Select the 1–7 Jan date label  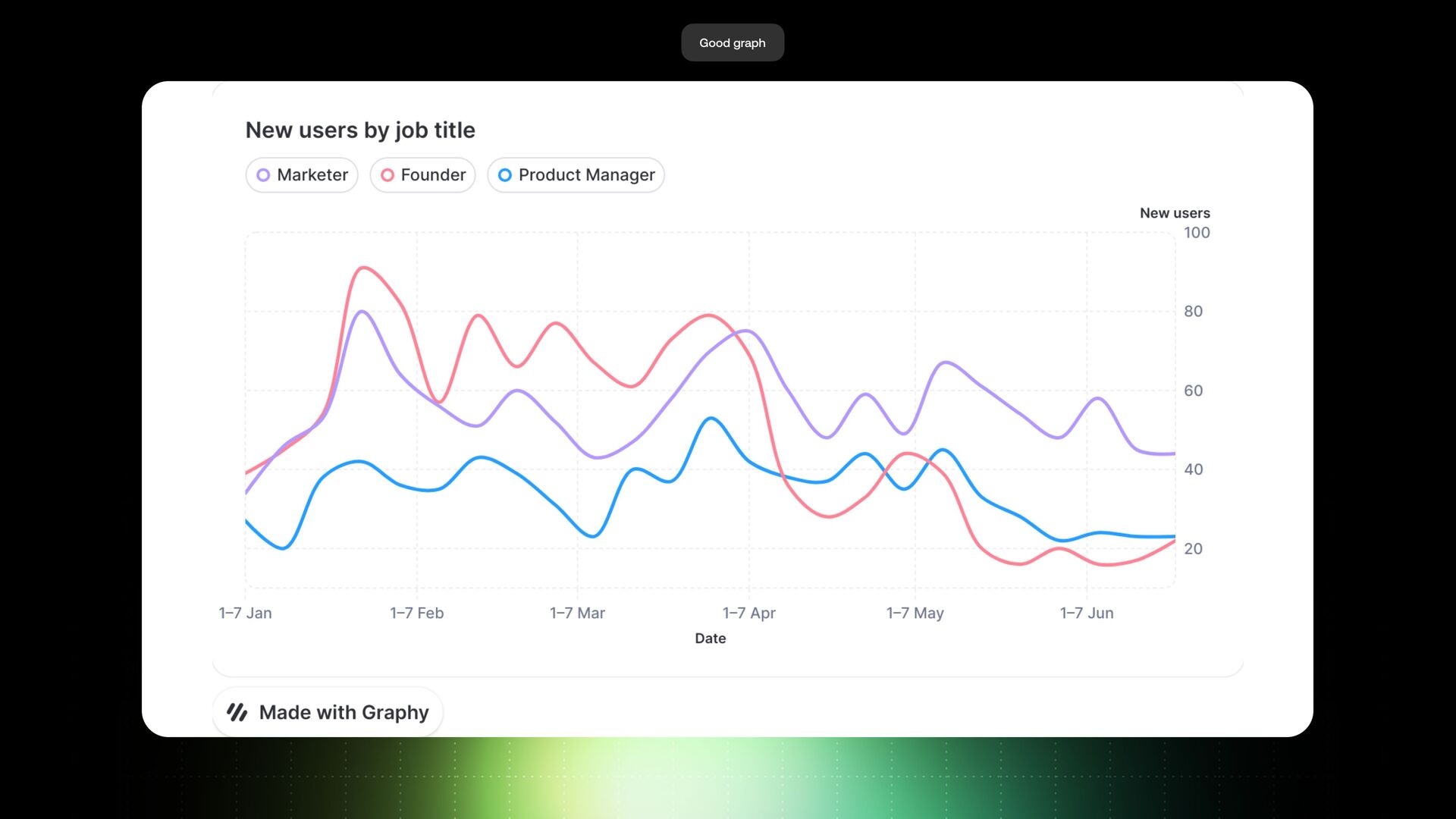coord(245,613)
